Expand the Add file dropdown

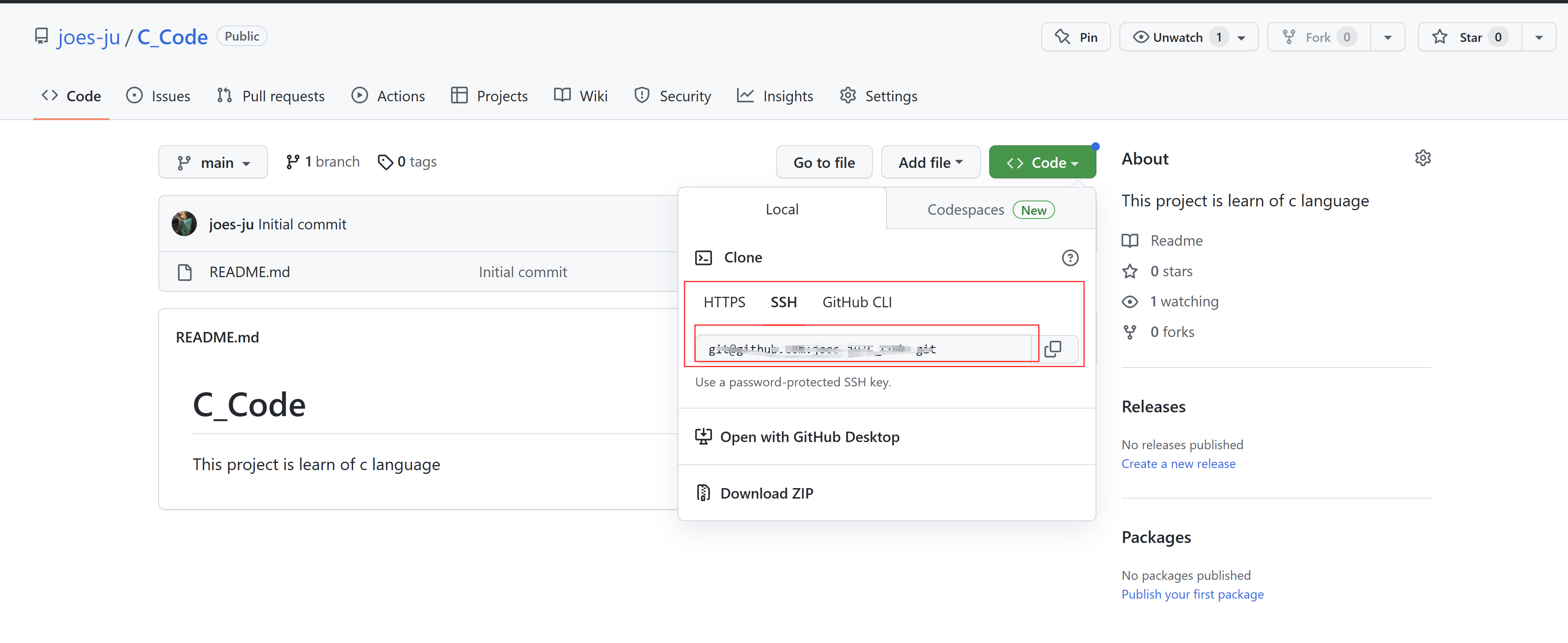(x=931, y=162)
